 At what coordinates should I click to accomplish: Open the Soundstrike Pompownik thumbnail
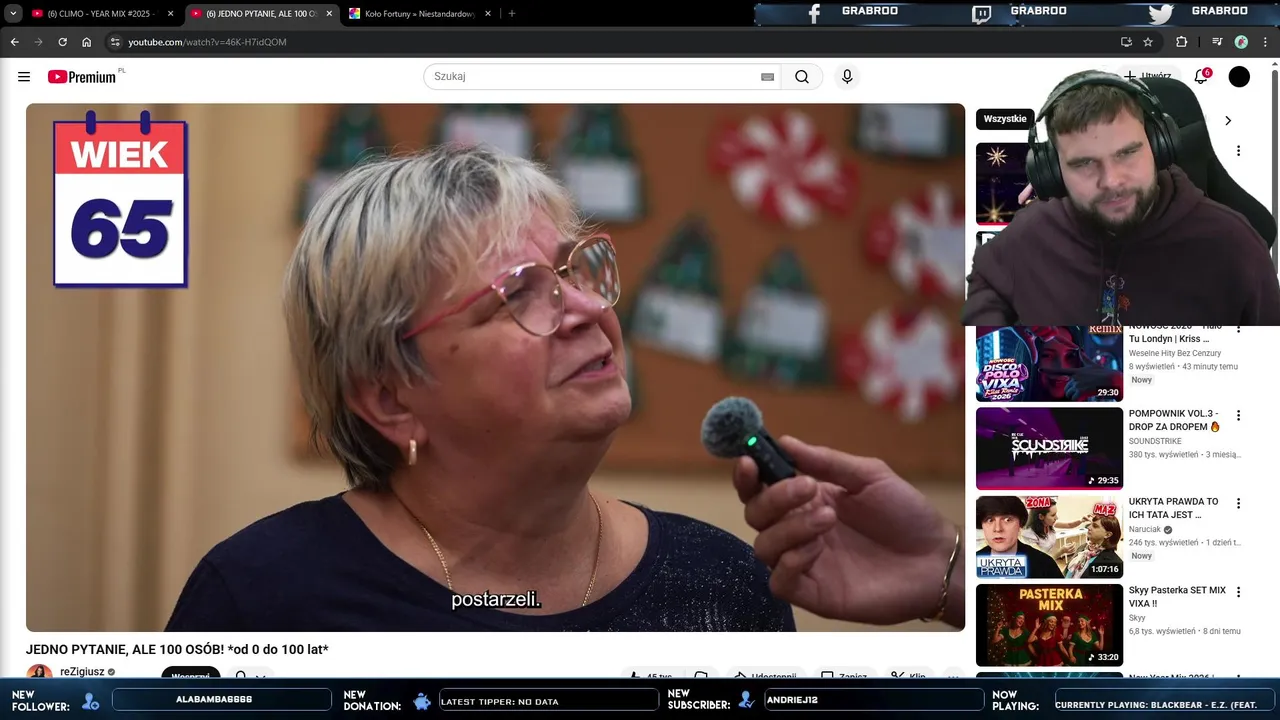1049,449
